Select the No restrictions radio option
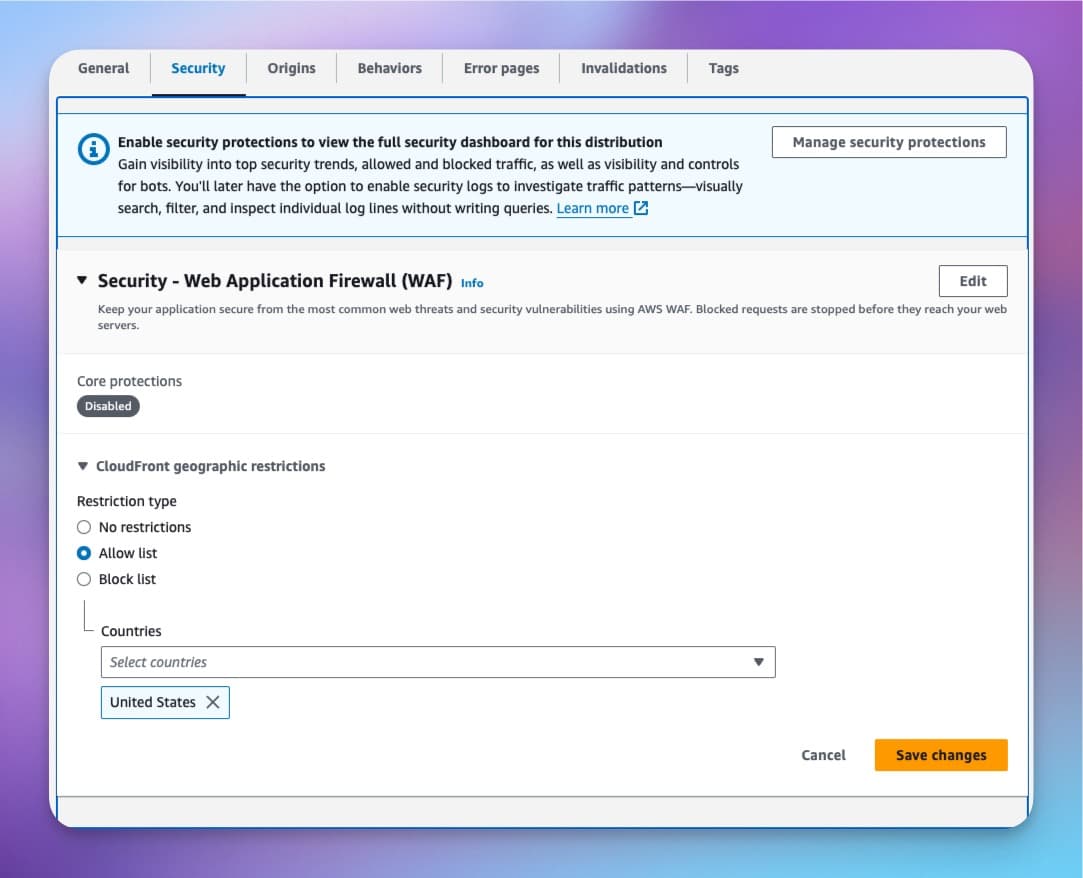The image size is (1083, 878). tap(84, 527)
